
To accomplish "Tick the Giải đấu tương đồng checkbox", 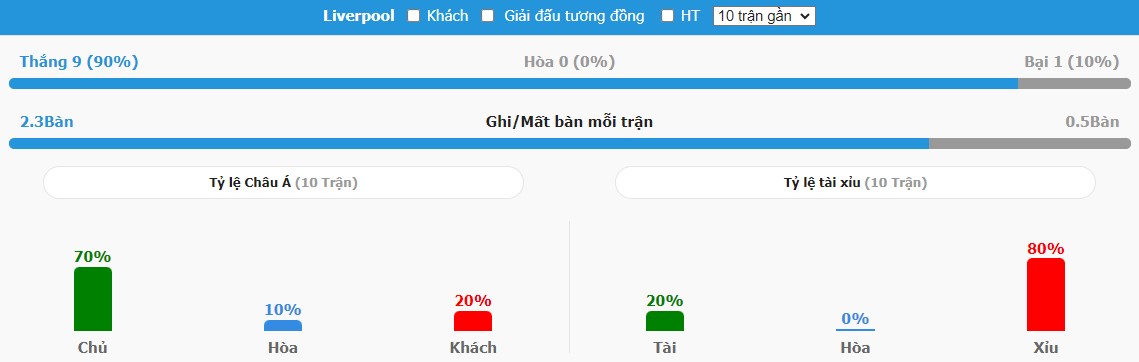I will coord(488,16).
